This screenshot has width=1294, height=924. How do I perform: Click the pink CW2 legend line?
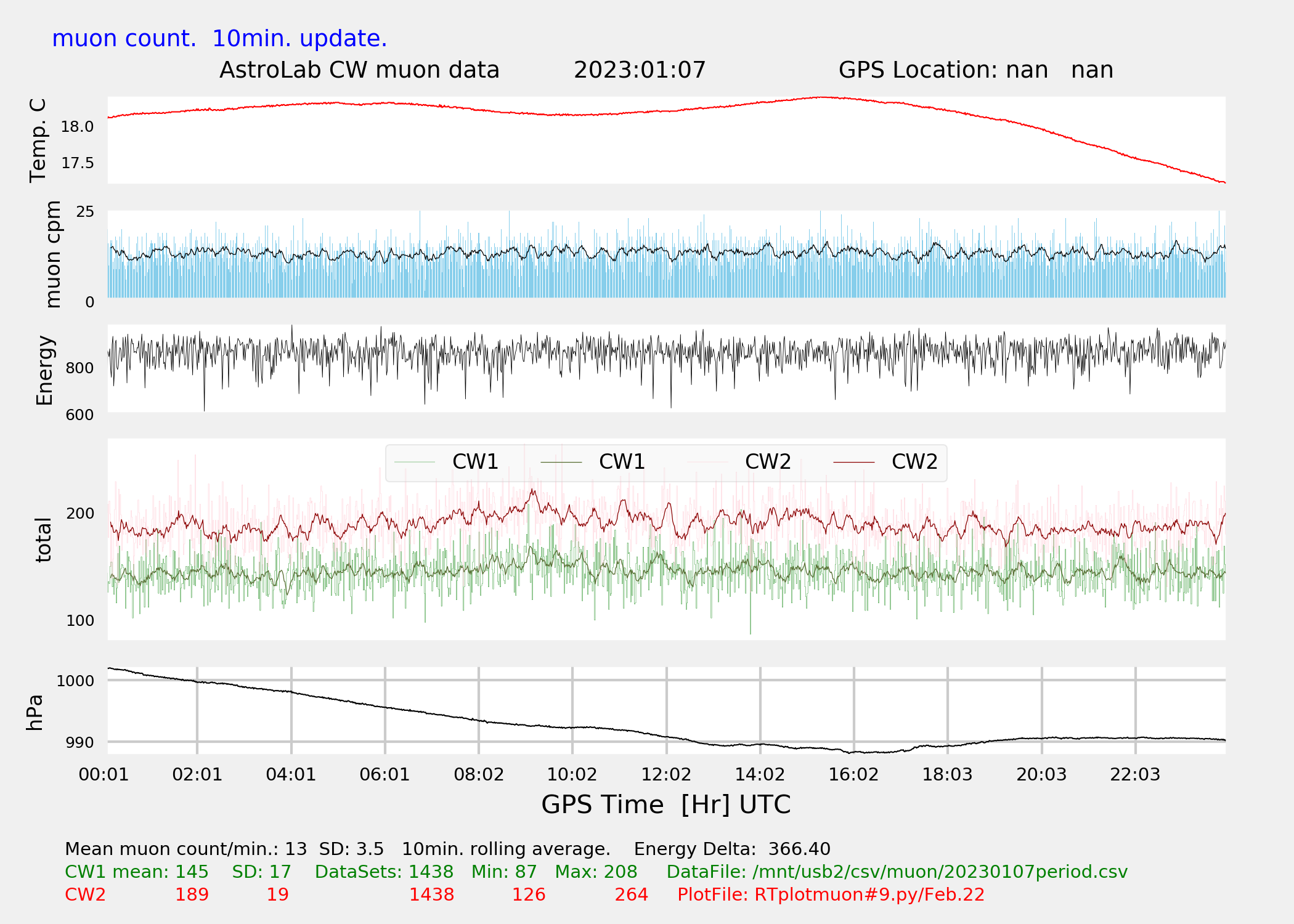coord(707,462)
